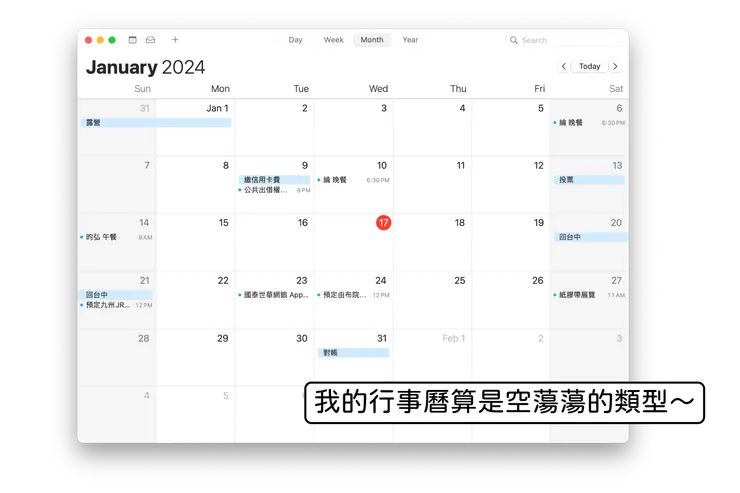The image size is (740, 493).
Task: Select the date cell for January 22
Action: [195, 300]
